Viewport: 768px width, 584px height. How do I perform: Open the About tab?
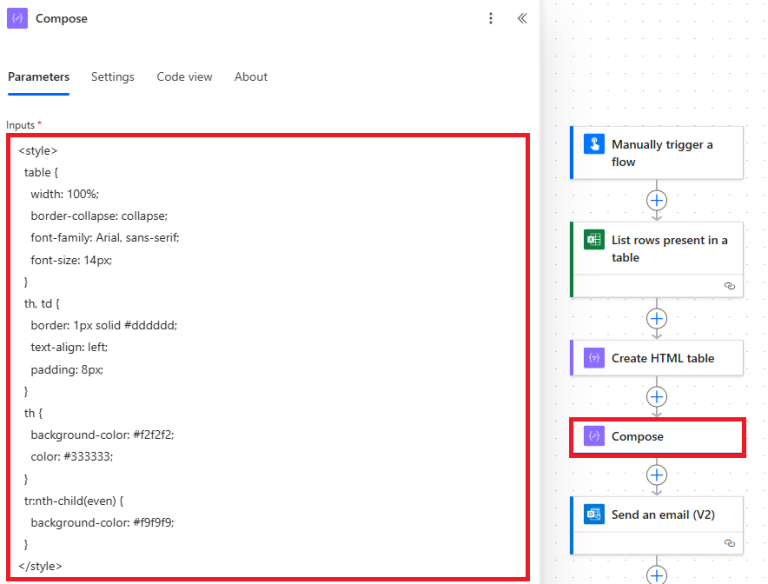[x=251, y=77]
